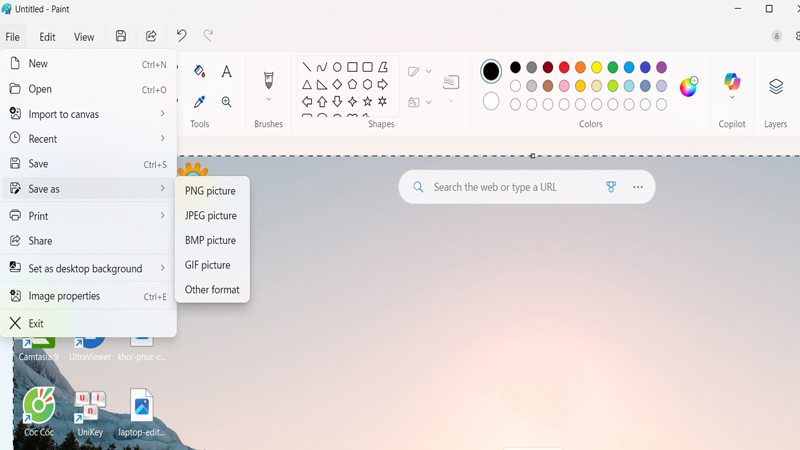The width and height of the screenshot is (800, 450).
Task: Open the Layers panel
Action: pos(776,86)
